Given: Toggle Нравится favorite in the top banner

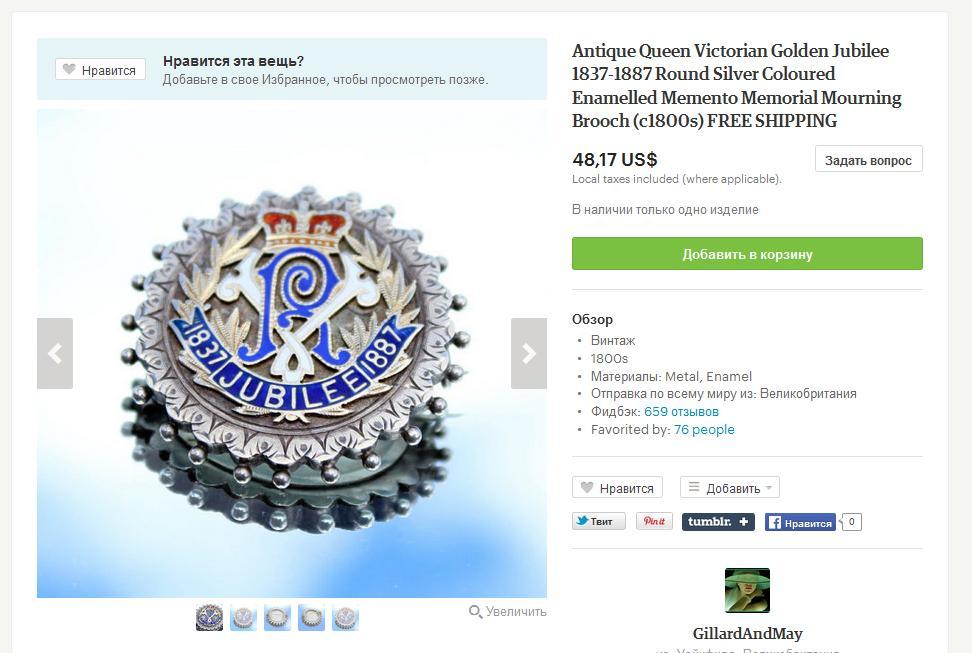Looking at the screenshot, I should 100,69.
